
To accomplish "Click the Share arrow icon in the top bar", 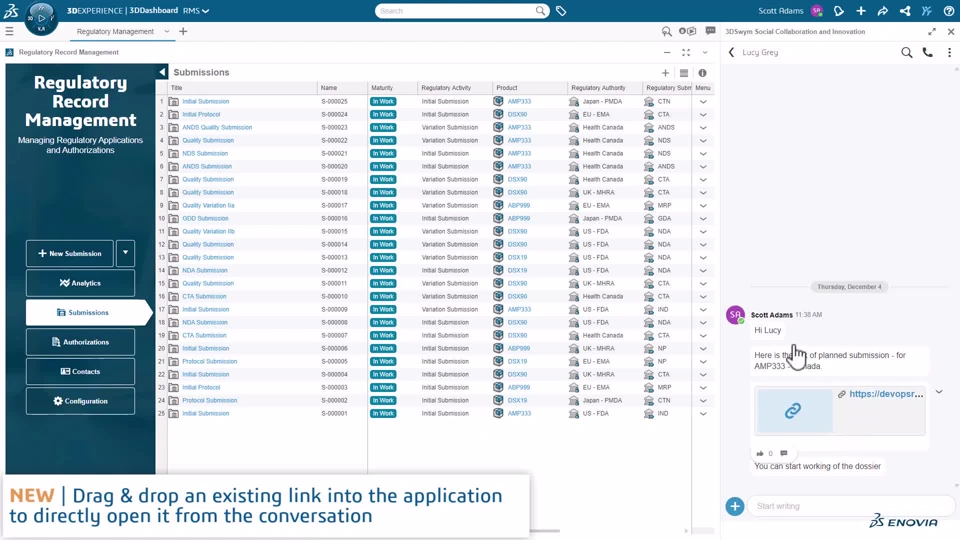I will point(882,10).
